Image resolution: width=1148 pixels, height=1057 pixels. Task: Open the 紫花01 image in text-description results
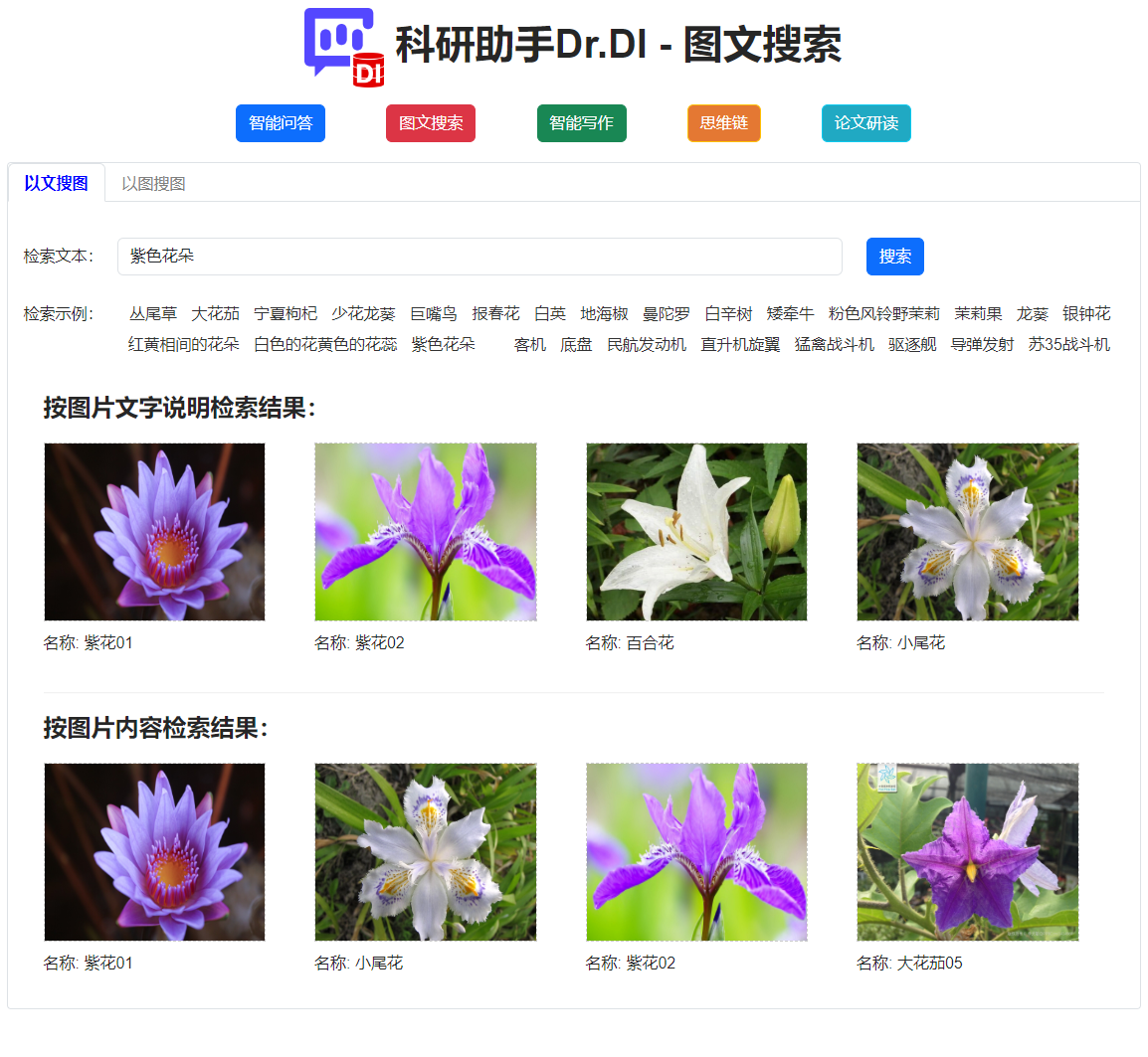(154, 531)
